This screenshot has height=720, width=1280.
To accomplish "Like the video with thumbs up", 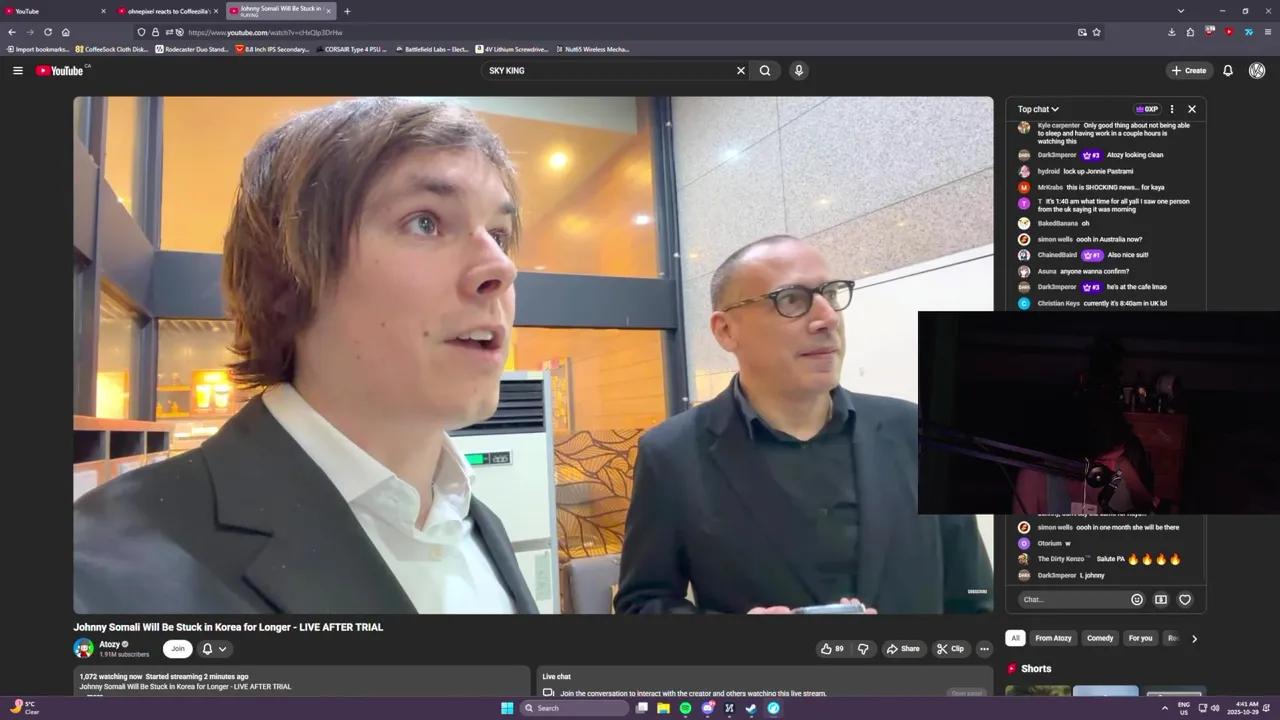I will click(832, 648).
